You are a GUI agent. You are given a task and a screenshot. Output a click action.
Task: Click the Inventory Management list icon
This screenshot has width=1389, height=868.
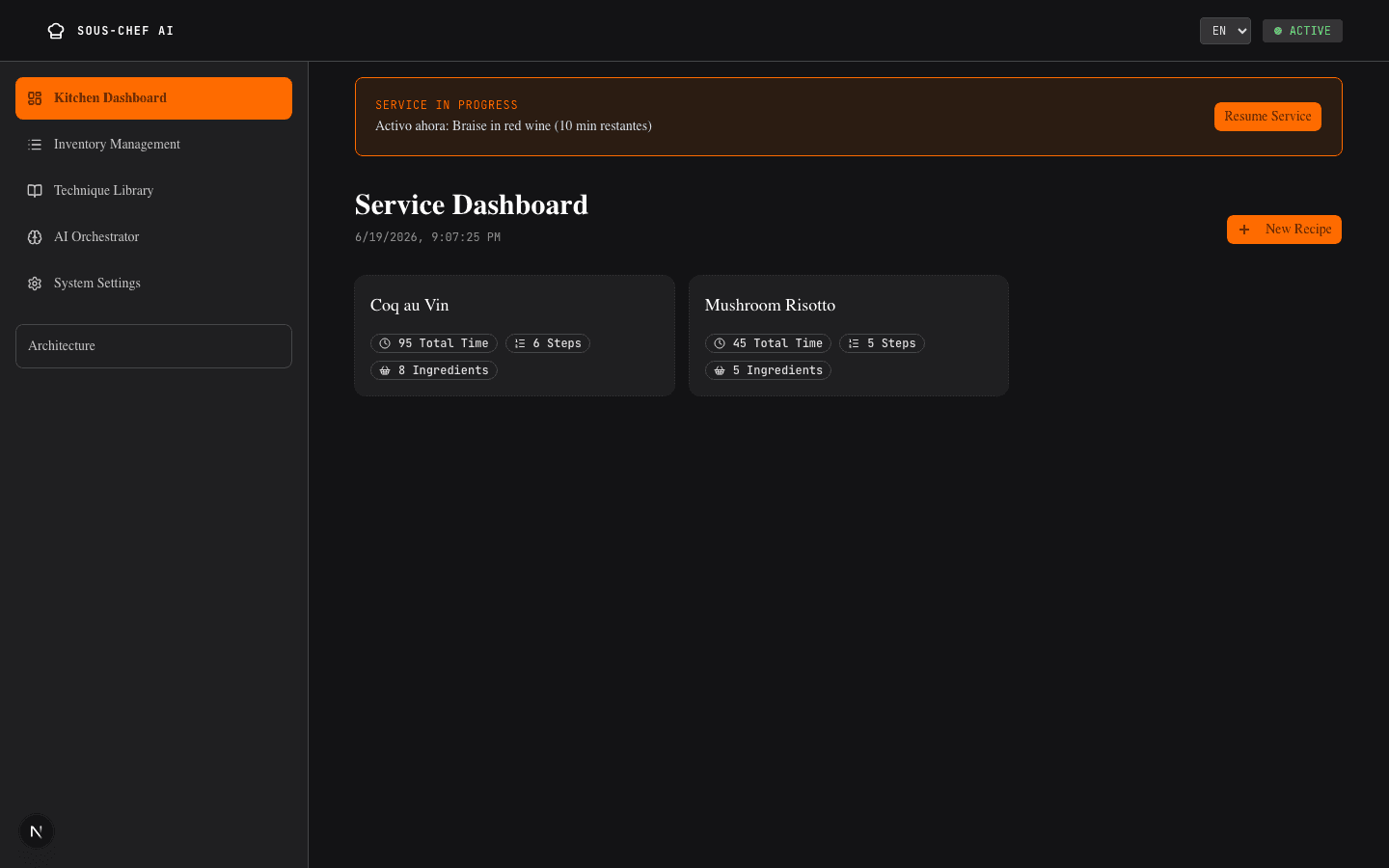tap(35, 145)
